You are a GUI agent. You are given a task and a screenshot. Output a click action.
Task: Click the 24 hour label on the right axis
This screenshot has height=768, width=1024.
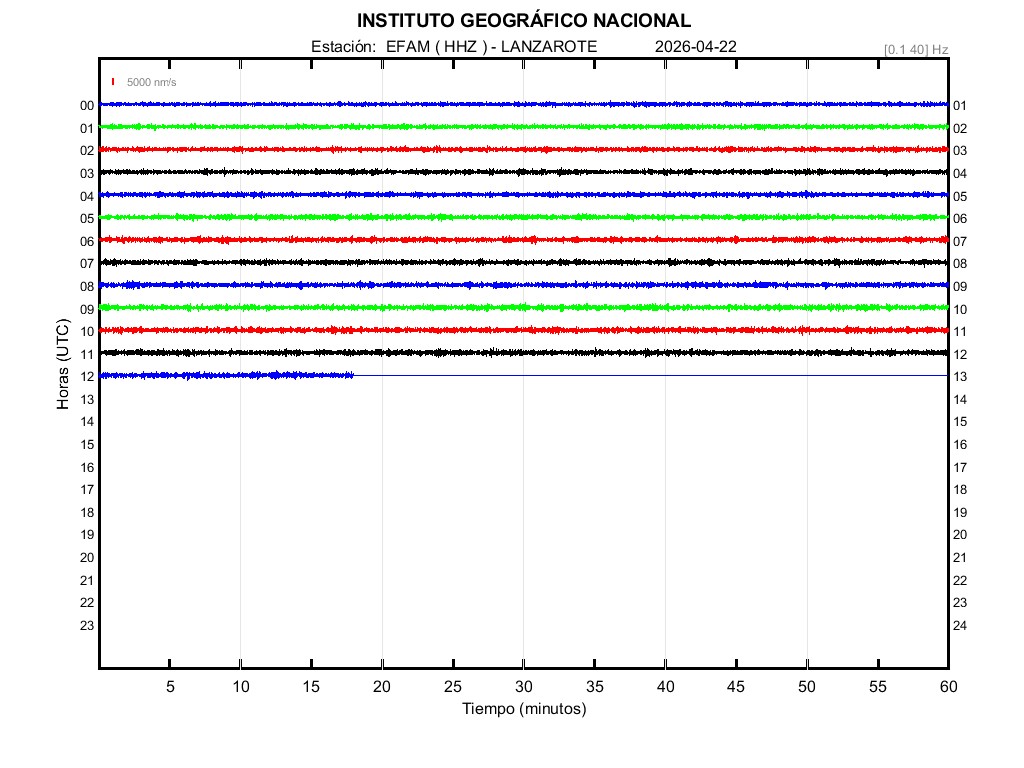click(x=959, y=626)
